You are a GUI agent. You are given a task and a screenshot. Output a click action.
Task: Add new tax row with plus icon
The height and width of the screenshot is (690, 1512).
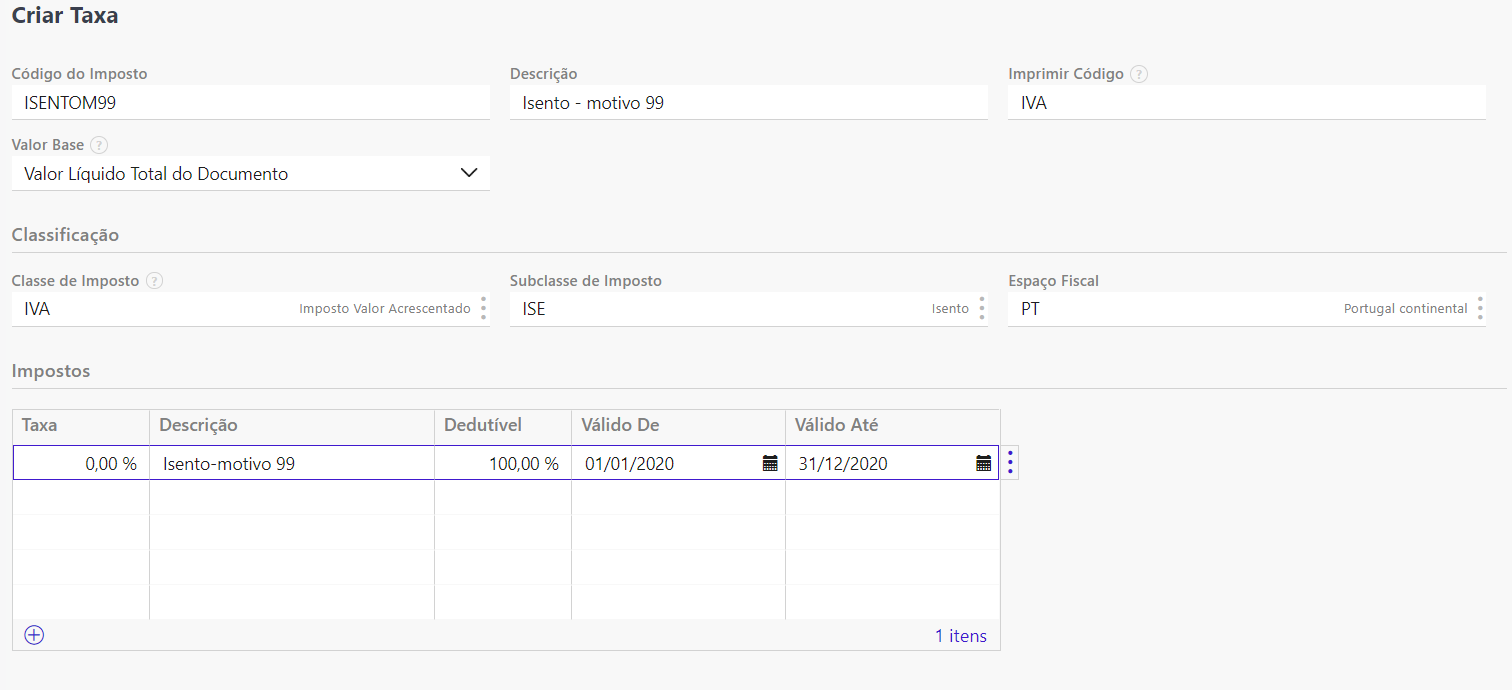tap(34, 635)
